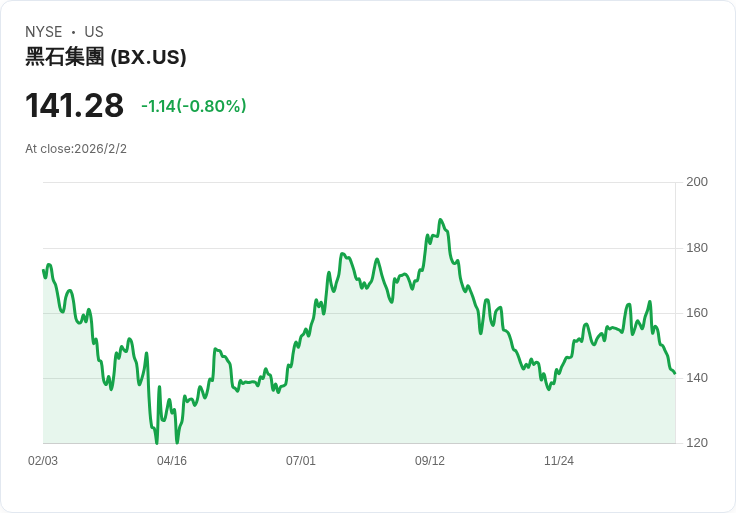Click the 160 price axis label

point(697,313)
